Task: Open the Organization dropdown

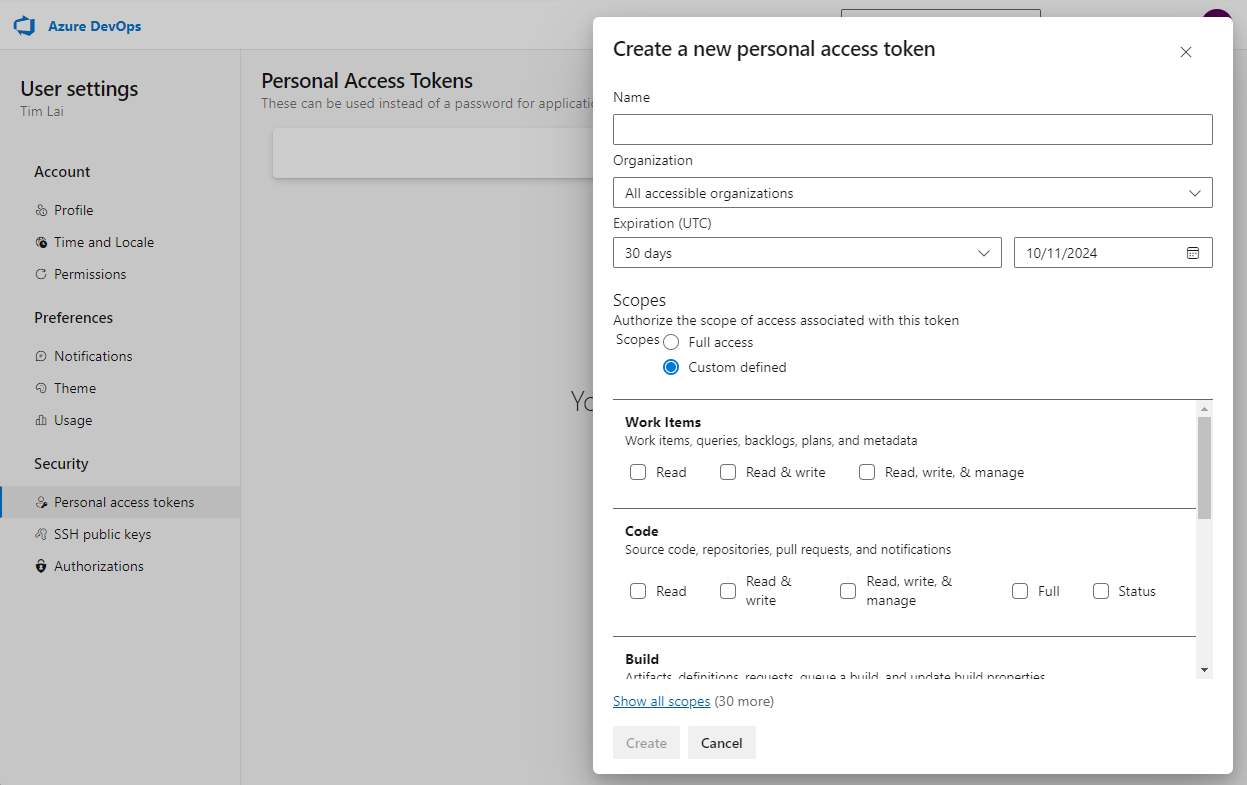Action: 913,193
